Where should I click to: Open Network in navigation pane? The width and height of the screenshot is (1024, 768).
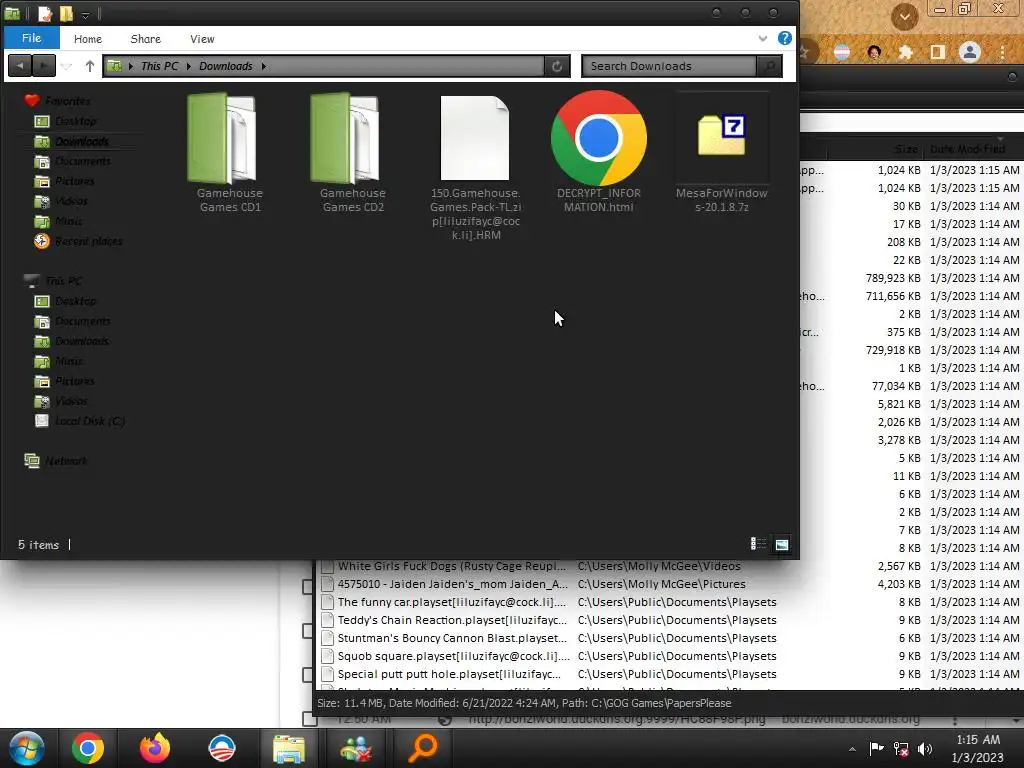click(65, 461)
